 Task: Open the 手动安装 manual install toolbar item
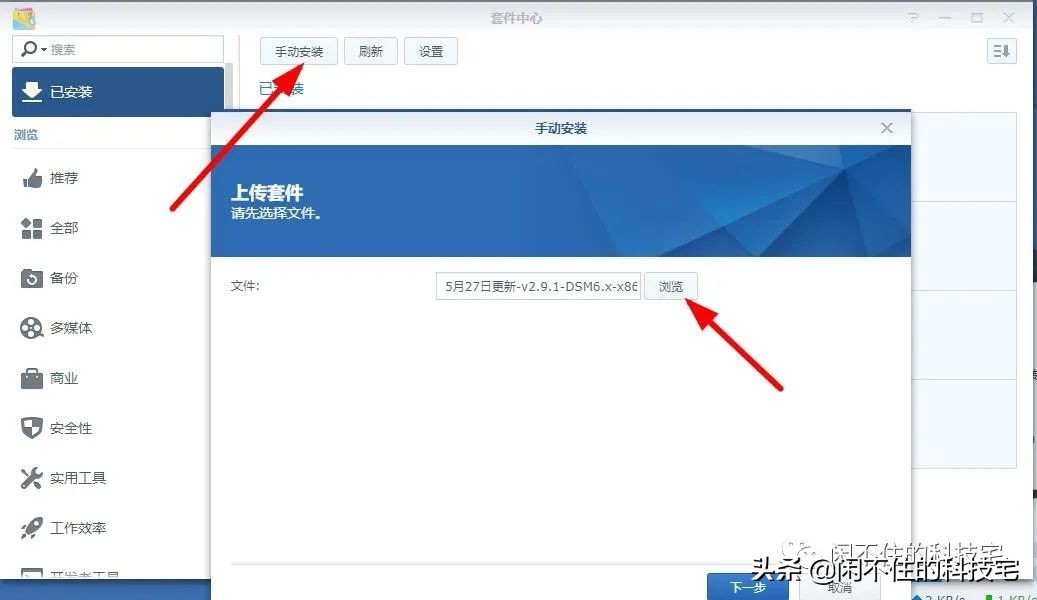coord(300,51)
